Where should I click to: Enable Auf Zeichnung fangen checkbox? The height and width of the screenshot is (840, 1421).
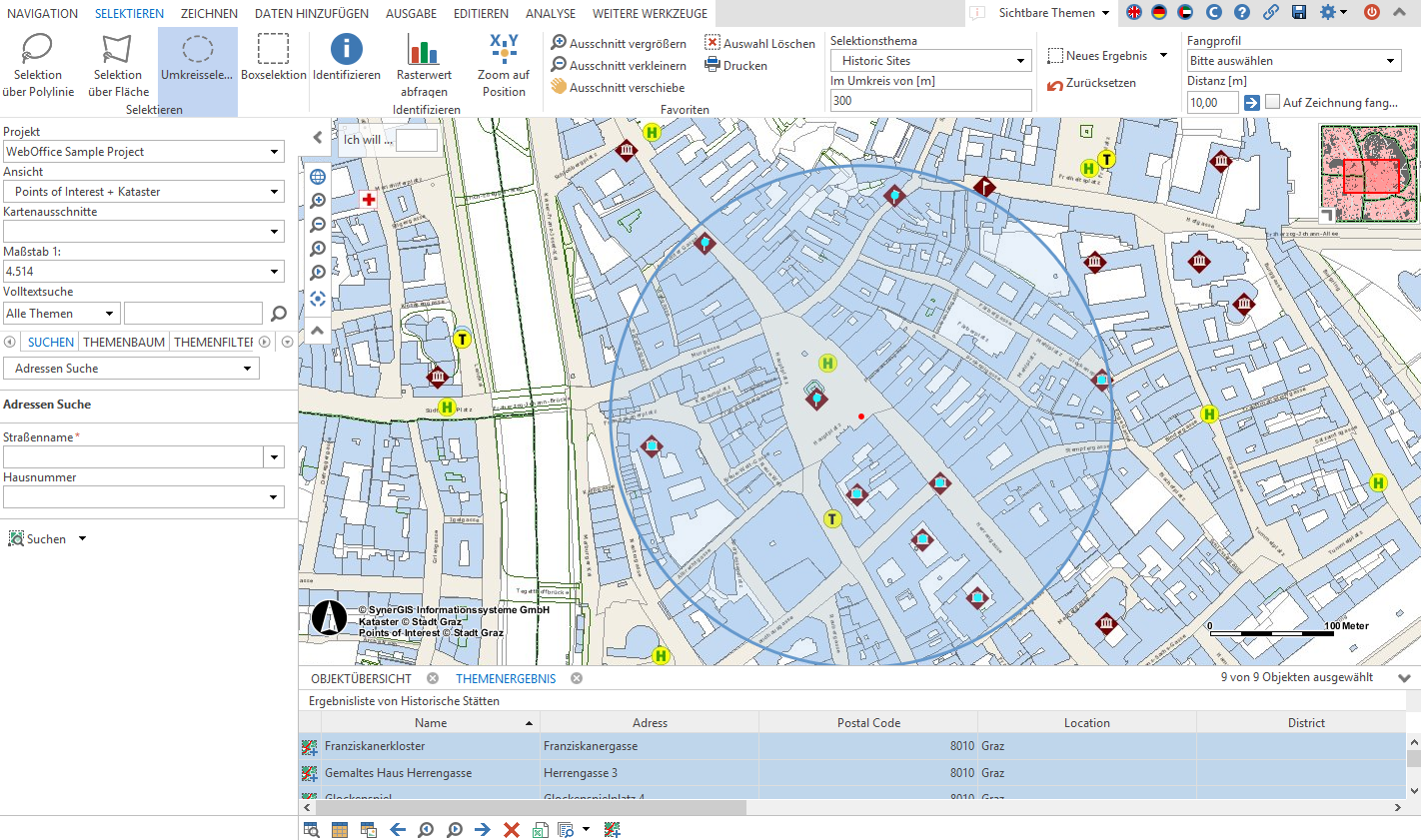(x=1273, y=102)
